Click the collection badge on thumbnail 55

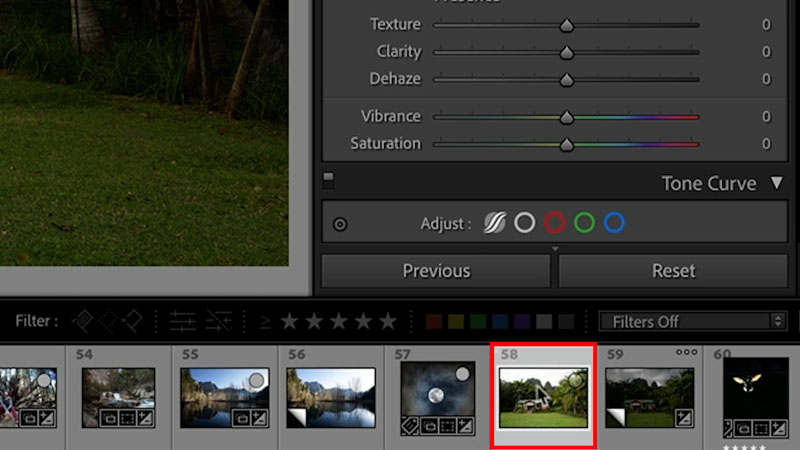point(241,418)
